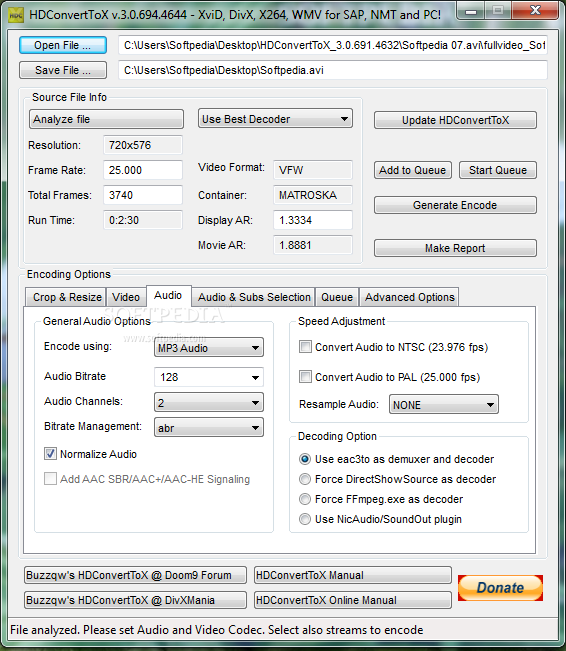Click Add to Queue button

(x=413, y=170)
